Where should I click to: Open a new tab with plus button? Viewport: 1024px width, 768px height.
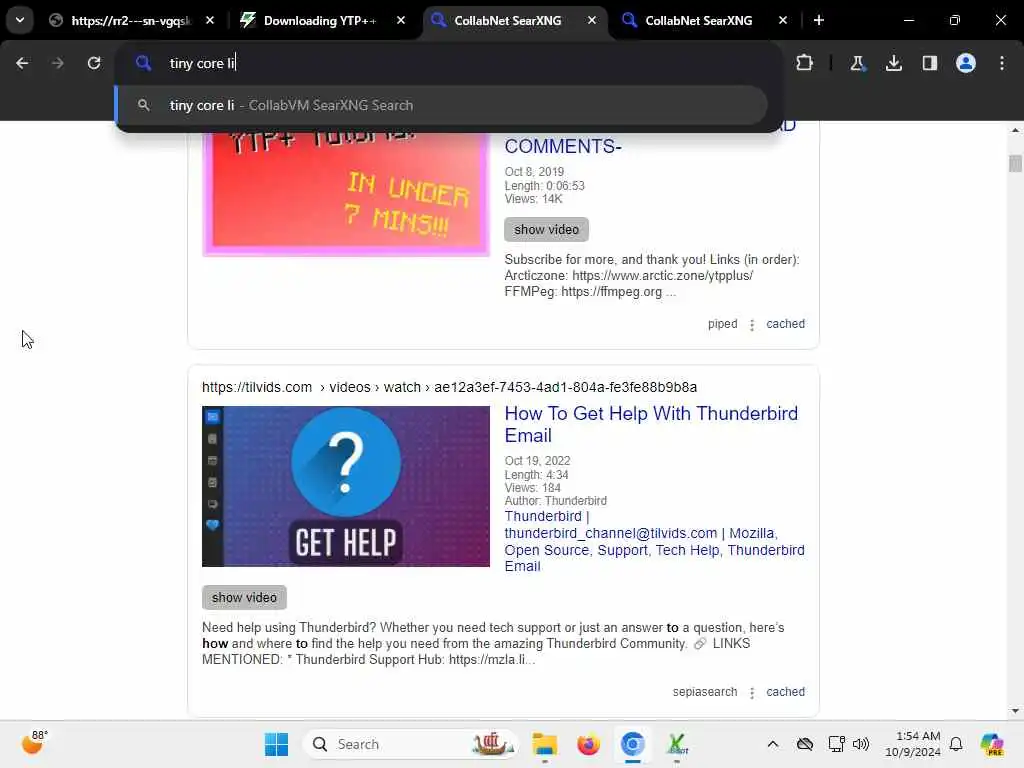pyautogui.click(x=818, y=20)
